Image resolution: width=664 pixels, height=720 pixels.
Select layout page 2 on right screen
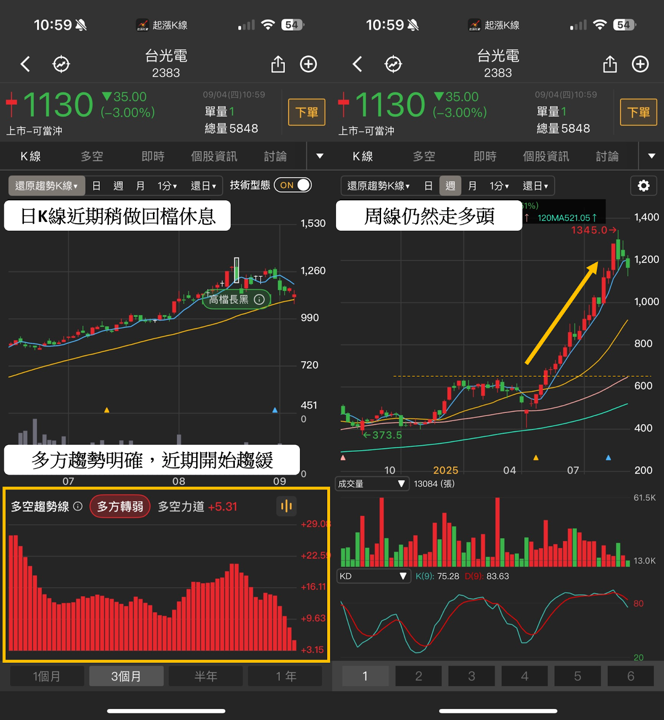click(418, 676)
